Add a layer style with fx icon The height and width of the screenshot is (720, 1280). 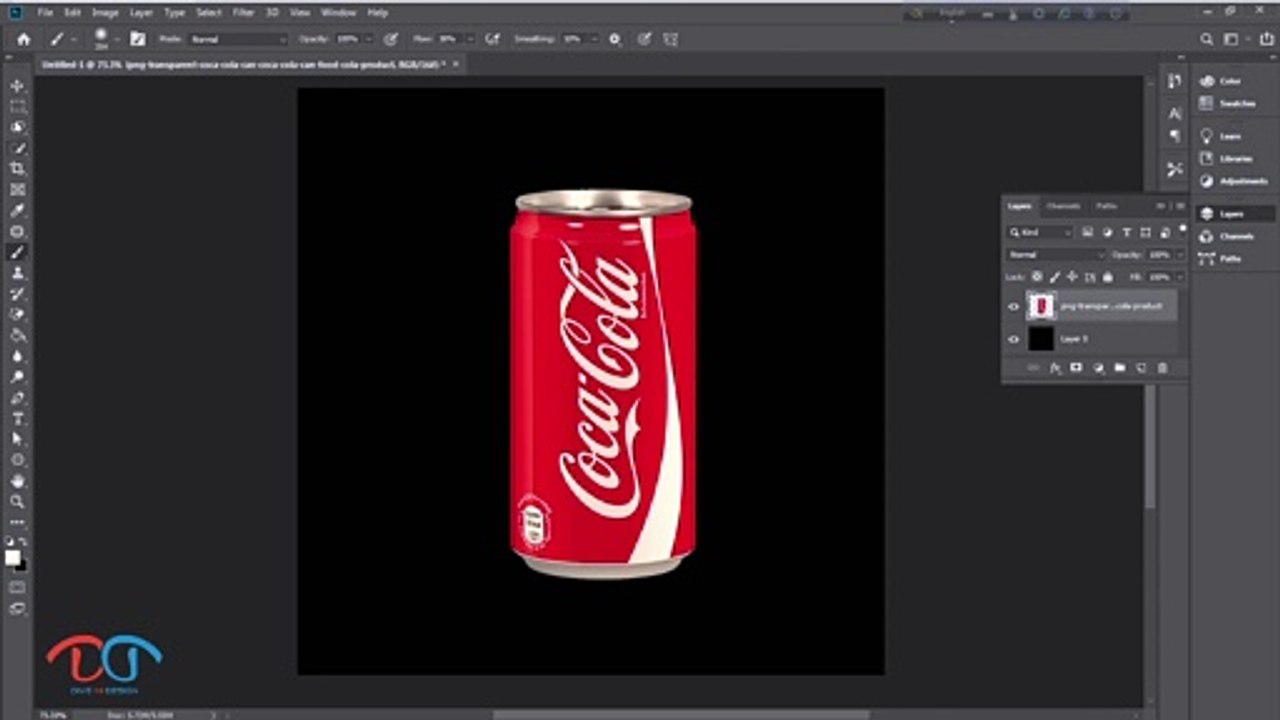1055,368
